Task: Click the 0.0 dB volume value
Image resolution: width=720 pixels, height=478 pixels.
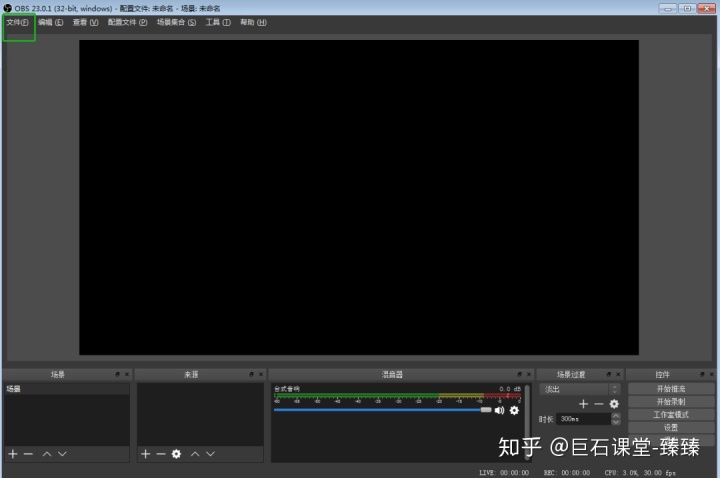Action: tap(510, 388)
